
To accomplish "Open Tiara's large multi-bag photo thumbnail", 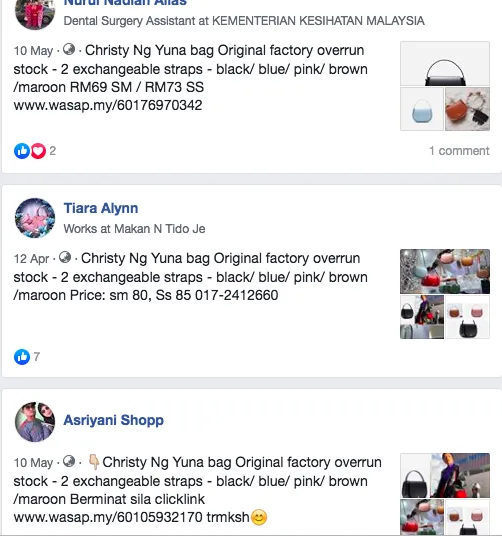I will [445, 271].
